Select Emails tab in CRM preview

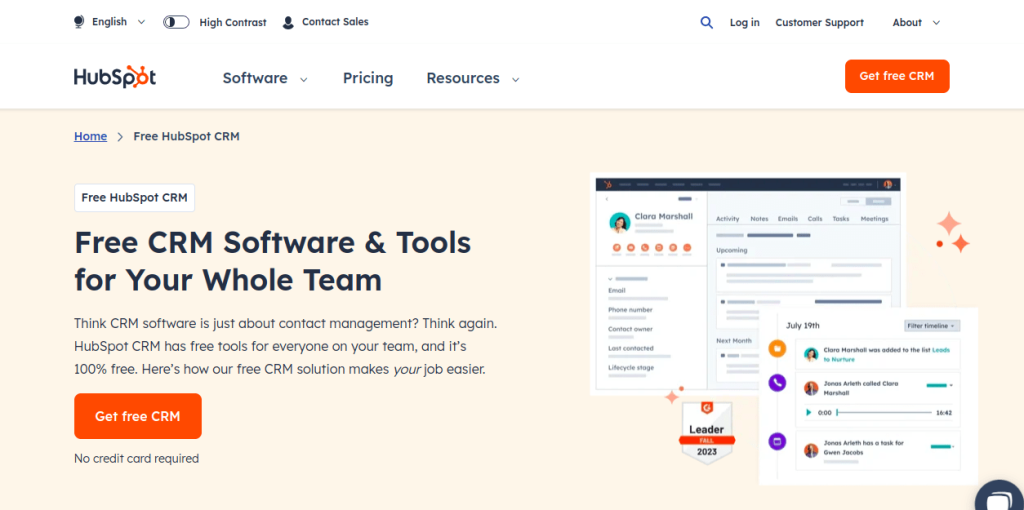[x=788, y=219]
